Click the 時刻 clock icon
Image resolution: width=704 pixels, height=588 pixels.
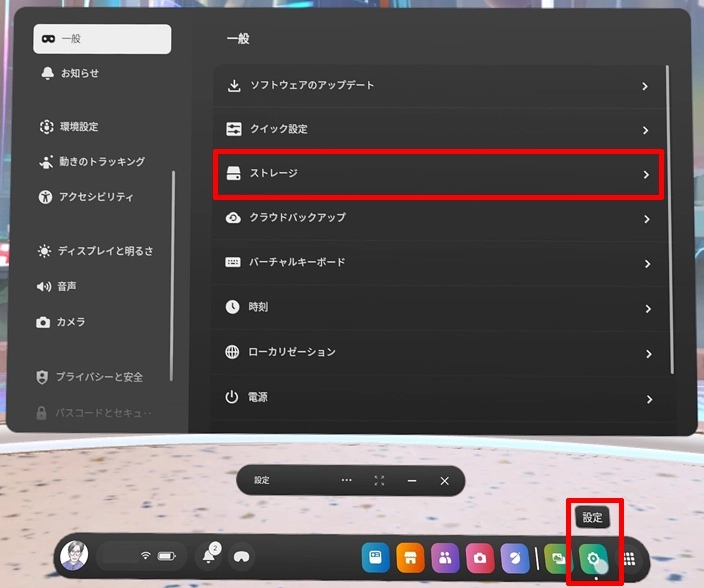(232, 307)
